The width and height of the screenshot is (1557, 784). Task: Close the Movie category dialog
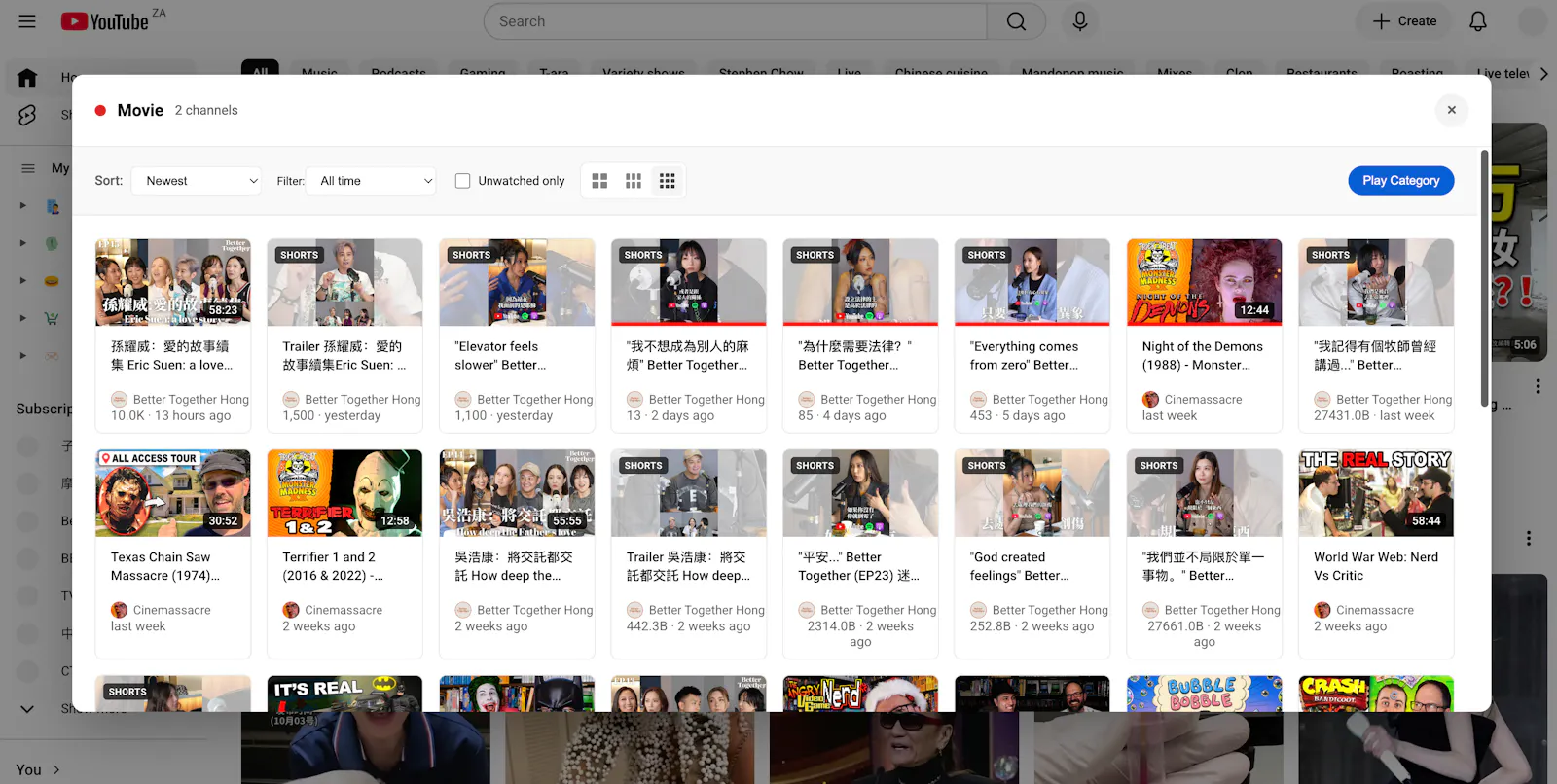pyautogui.click(x=1451, y=110)
